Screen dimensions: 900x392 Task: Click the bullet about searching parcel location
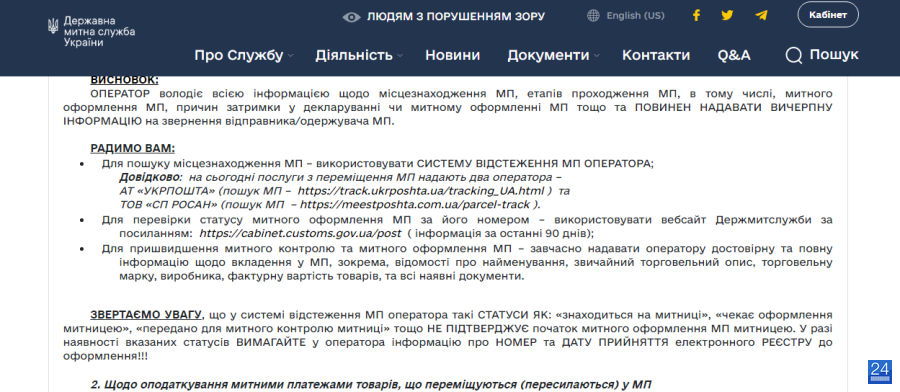pos(378,163)
